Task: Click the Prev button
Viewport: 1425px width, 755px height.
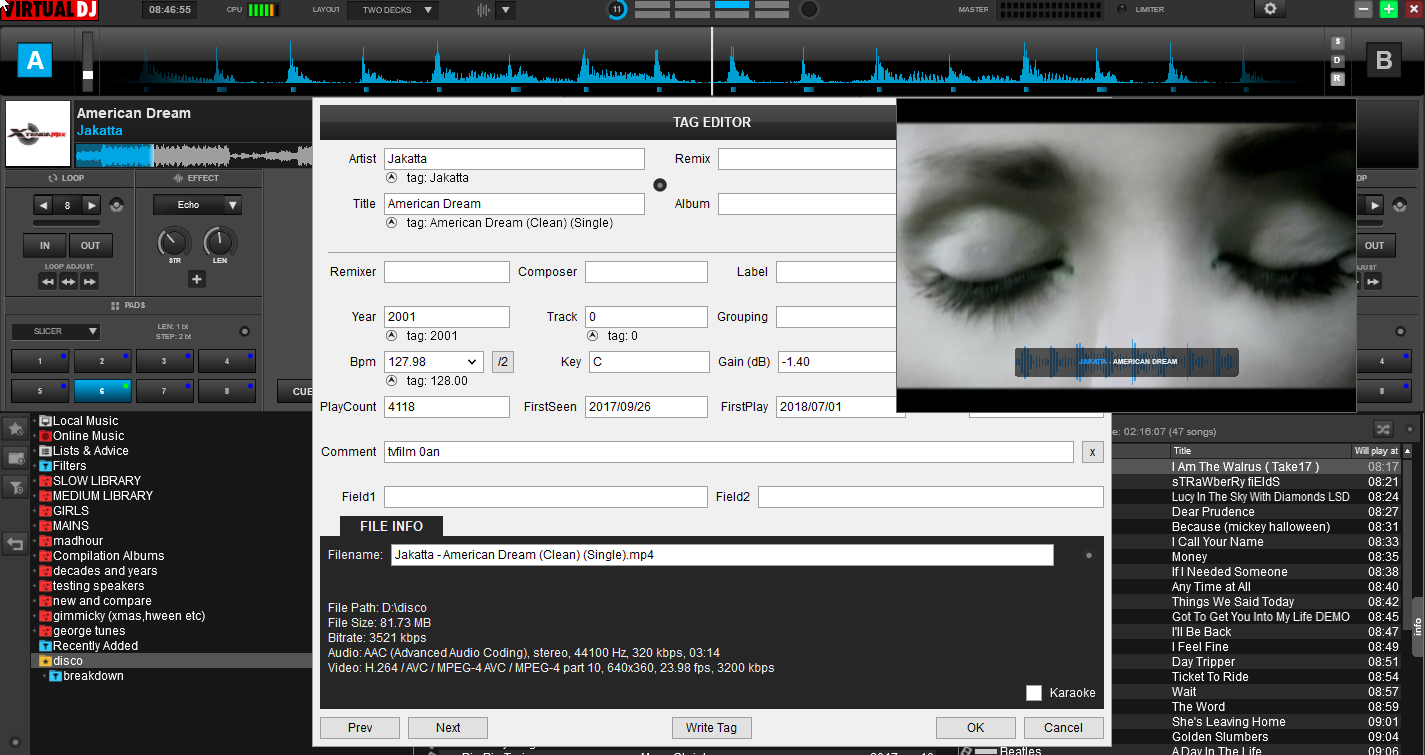Action: pyautogui.click(x=360, y=728)
